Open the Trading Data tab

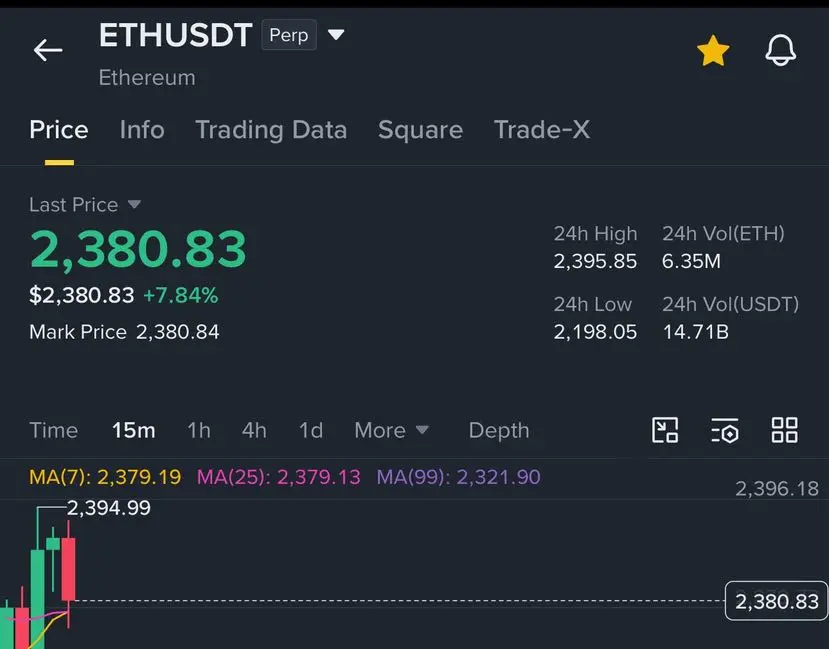[271, 130]
